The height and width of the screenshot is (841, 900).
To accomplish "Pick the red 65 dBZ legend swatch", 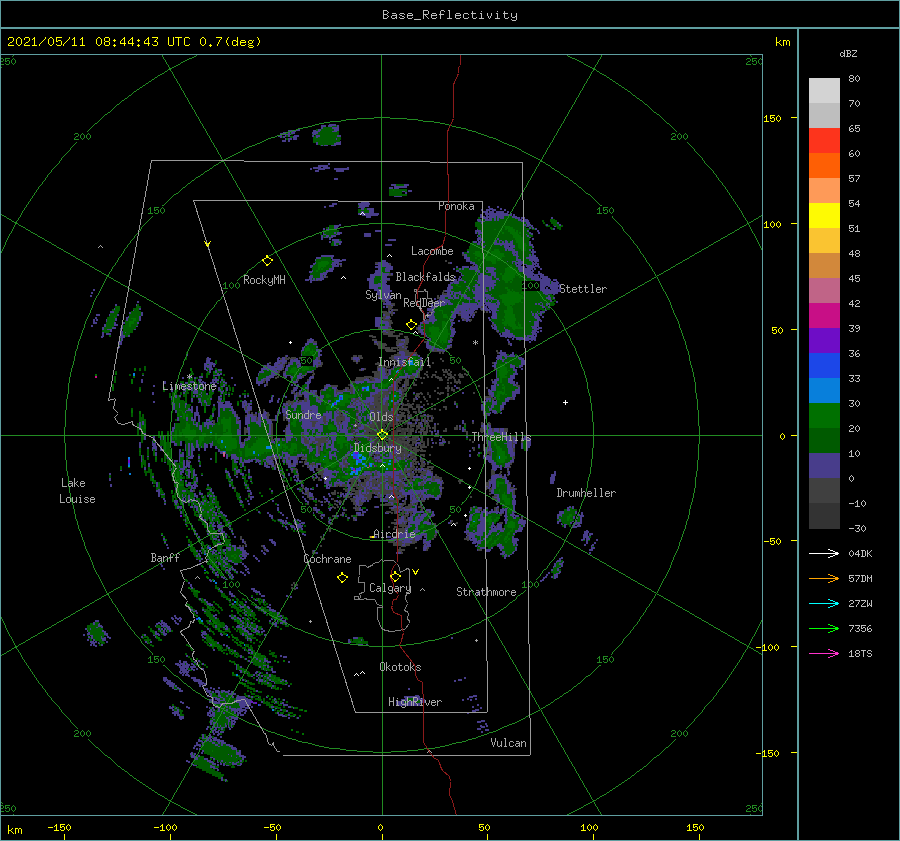I will click(824, 141).
